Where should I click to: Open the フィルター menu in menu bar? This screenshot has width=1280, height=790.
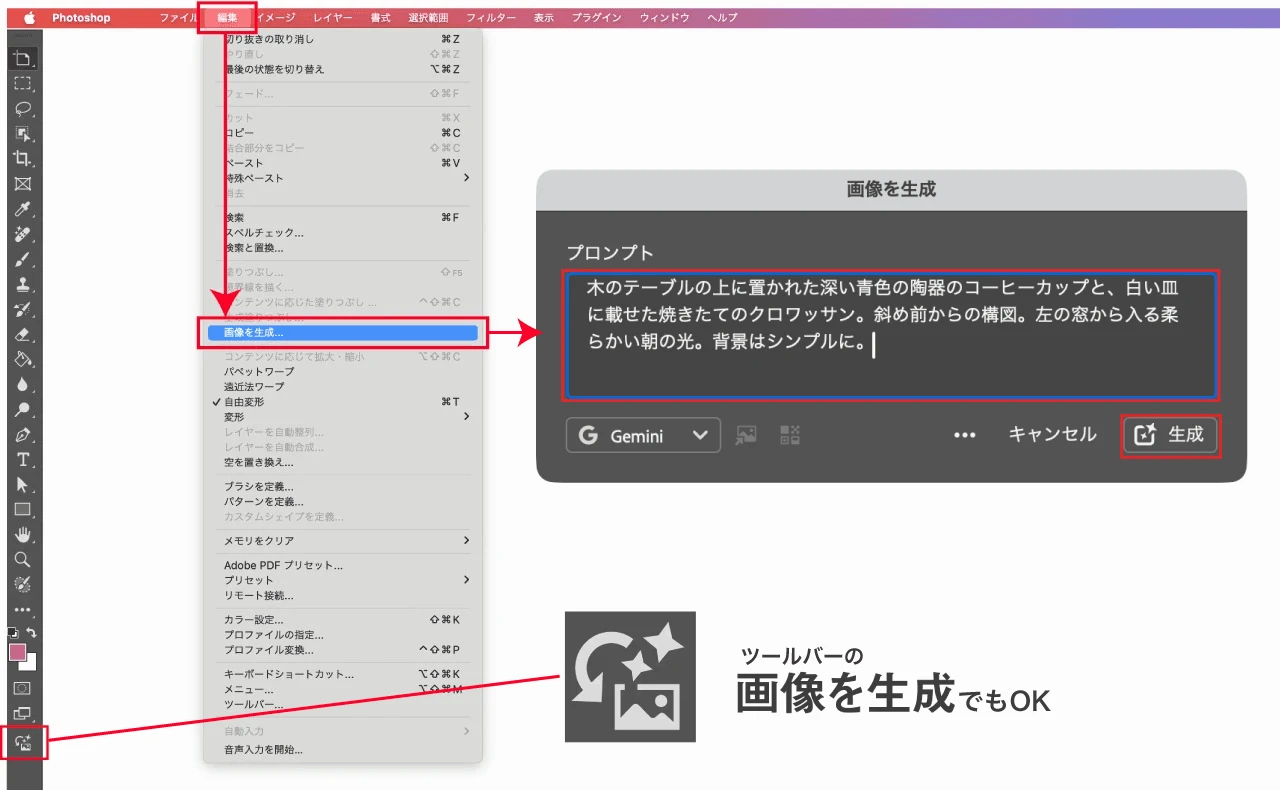pyautogui.click(x=491, y=18)
